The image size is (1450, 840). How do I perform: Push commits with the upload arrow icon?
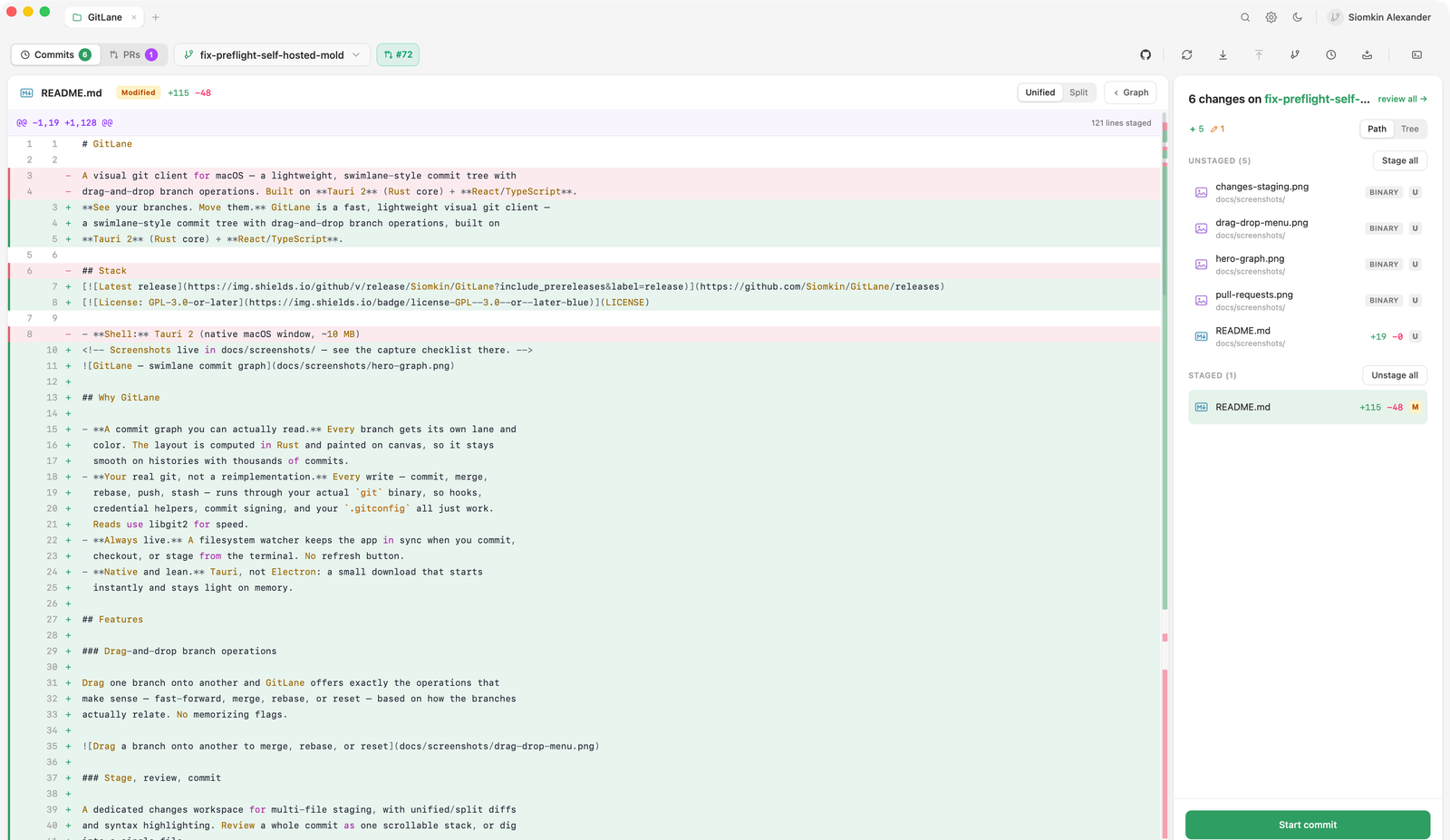[x=1259, y=55]
